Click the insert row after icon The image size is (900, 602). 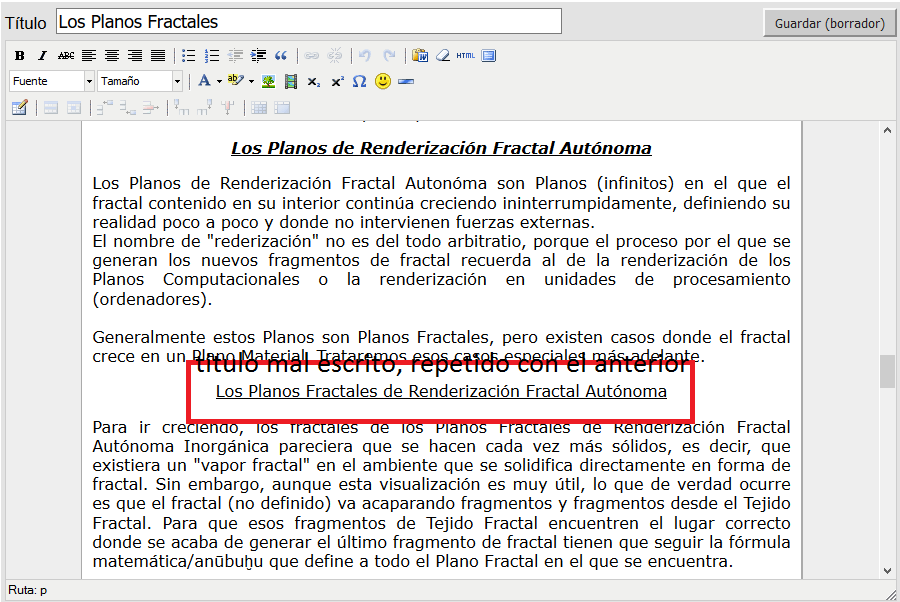coord(127,107)
